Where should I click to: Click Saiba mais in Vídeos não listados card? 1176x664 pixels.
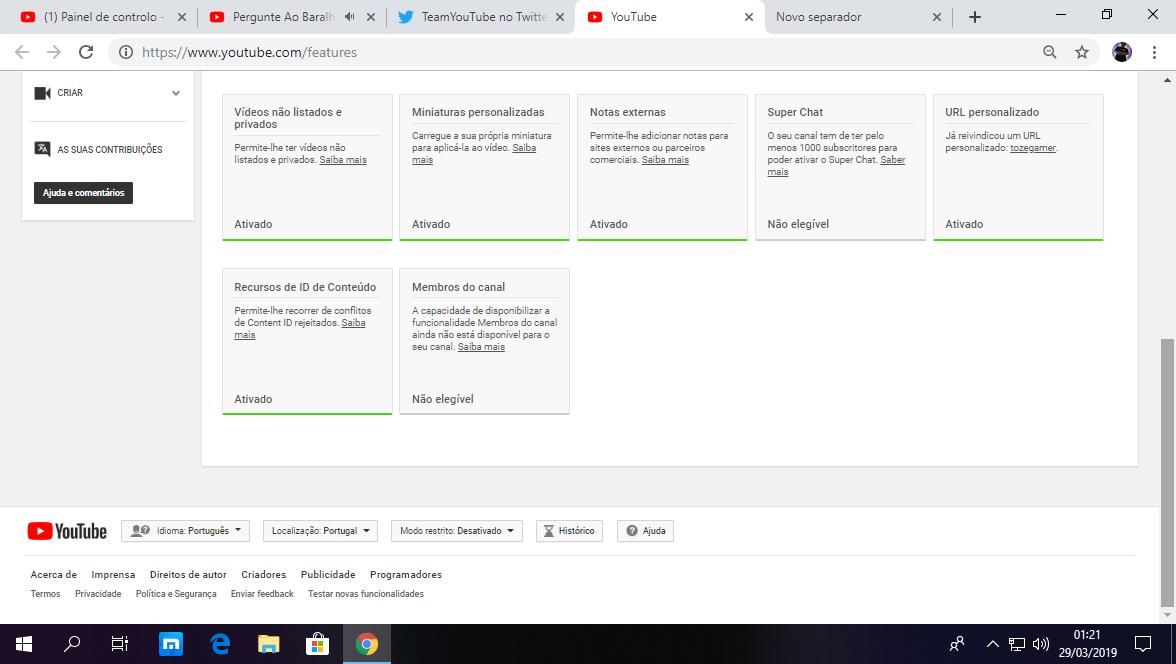pos(343,160)
